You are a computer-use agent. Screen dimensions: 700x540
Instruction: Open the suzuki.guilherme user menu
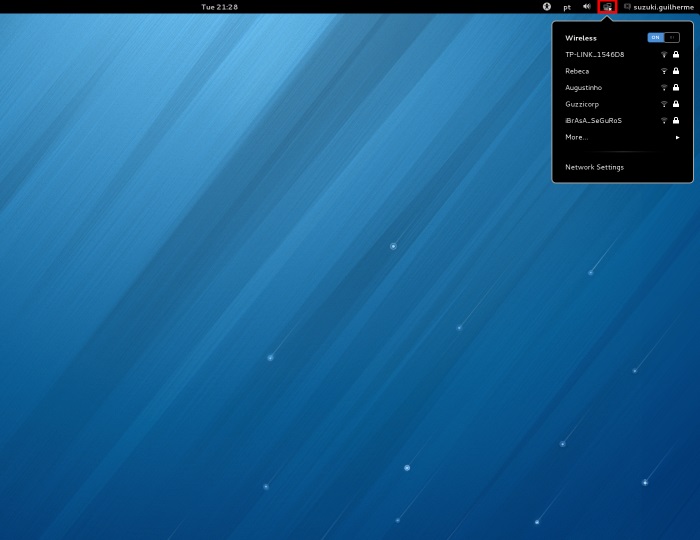tap(663, 7)
